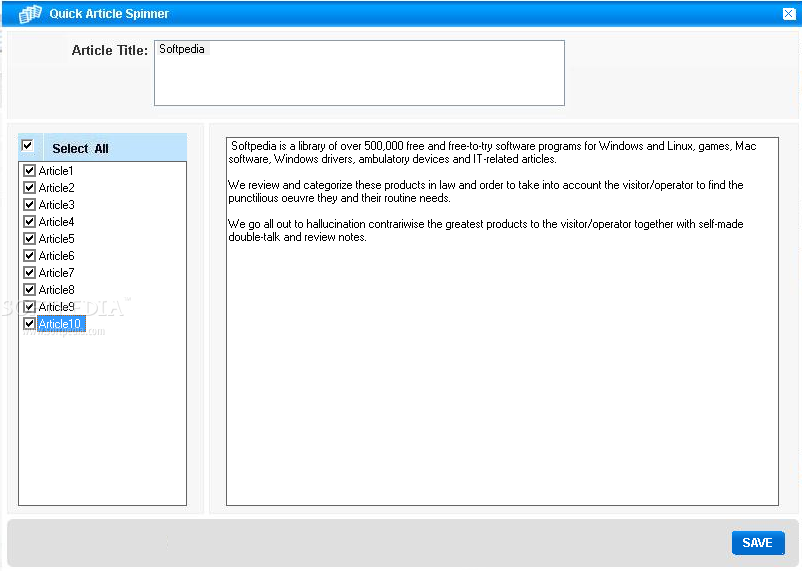Viewport: 802px width, 571px height.
Task: Select the Article7 list entry
Action: (57, 273)
